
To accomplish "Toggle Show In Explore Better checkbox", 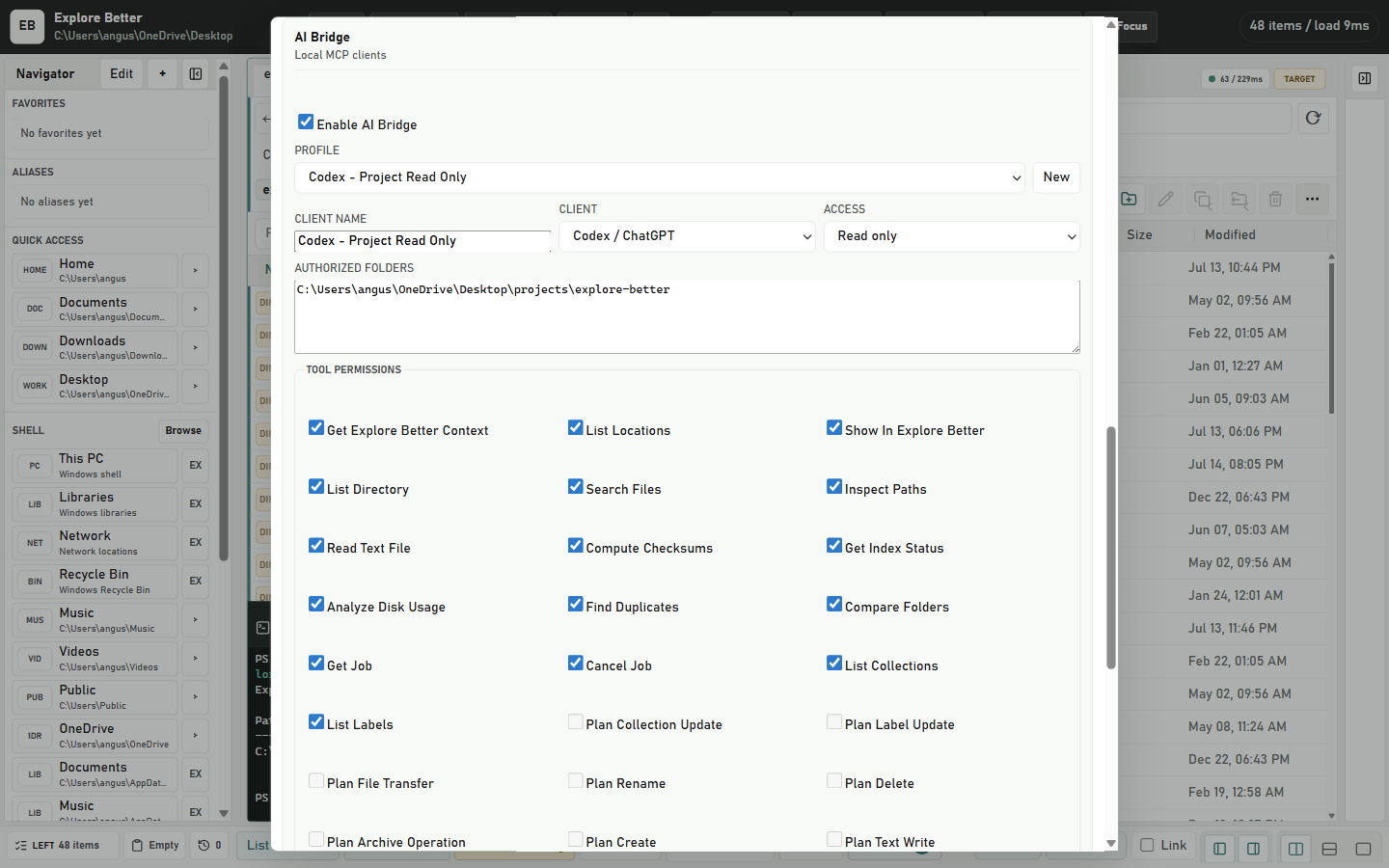I will [x=834, y=427].
